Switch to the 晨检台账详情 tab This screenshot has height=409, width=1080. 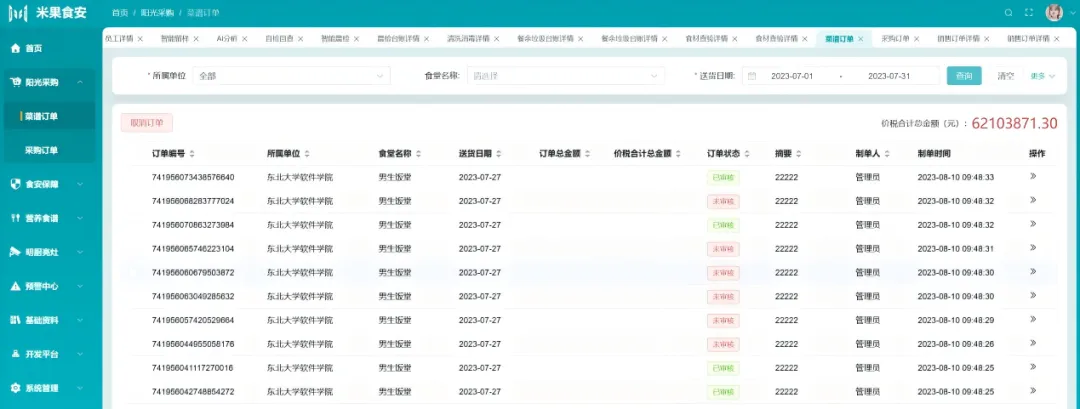coord(398,39)
